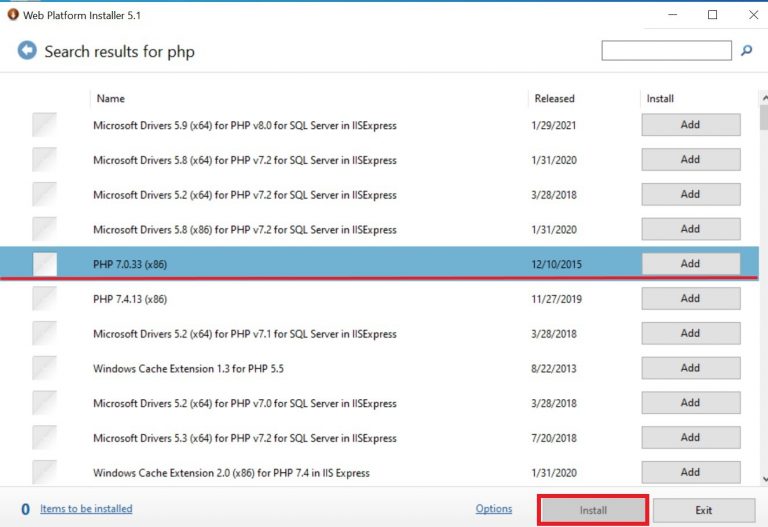Click the icon beside Windows Cache Extension 1.3
The width and height of the screenshot is (768, 527).
tap(45, 368)
